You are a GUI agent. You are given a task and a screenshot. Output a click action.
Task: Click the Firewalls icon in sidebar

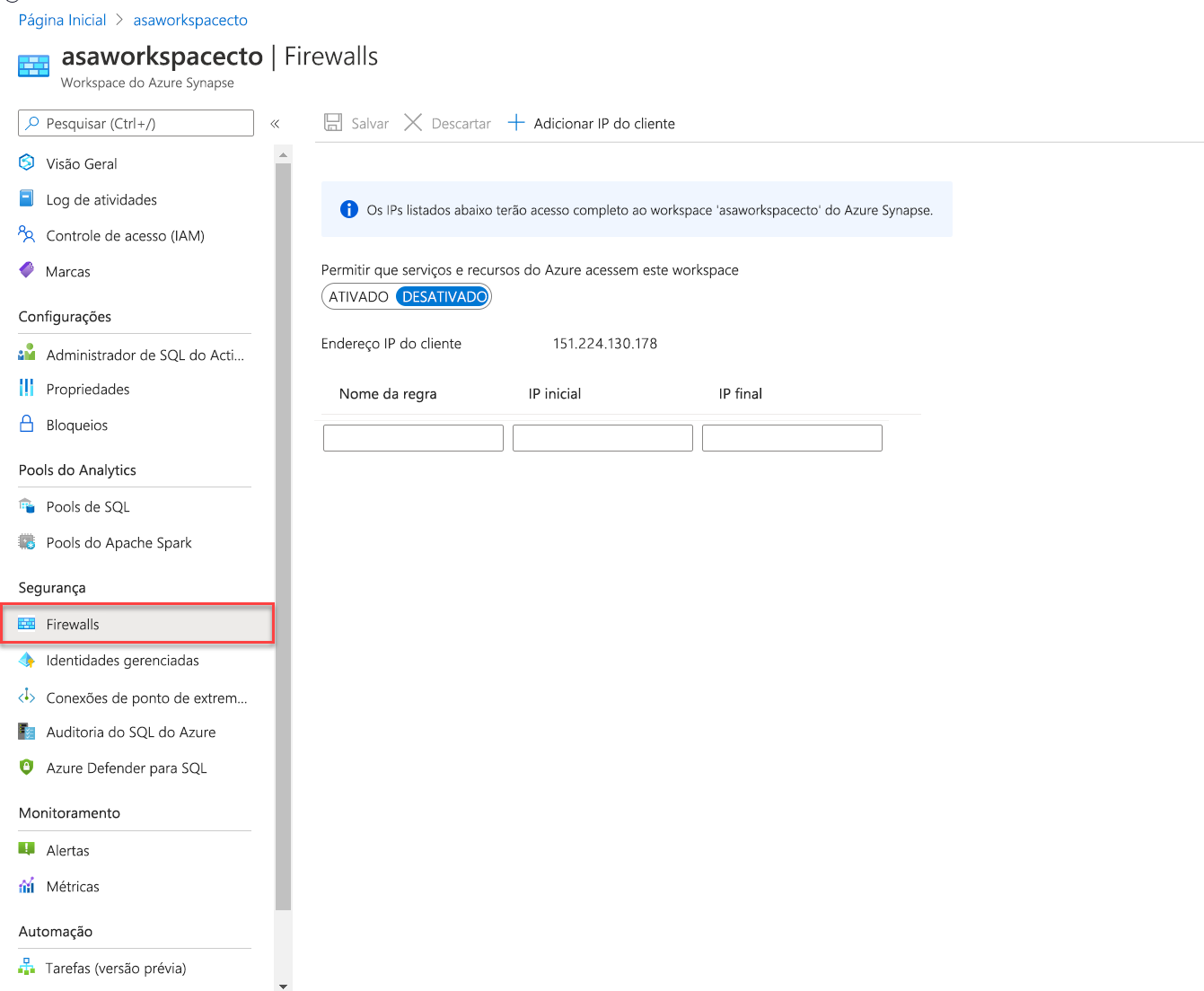(27, 624)
